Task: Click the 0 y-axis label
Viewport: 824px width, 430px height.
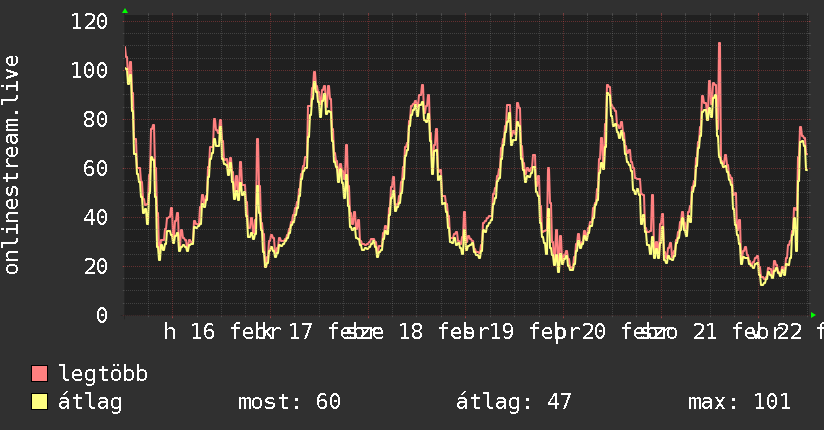Action: (x=101, y=315)
